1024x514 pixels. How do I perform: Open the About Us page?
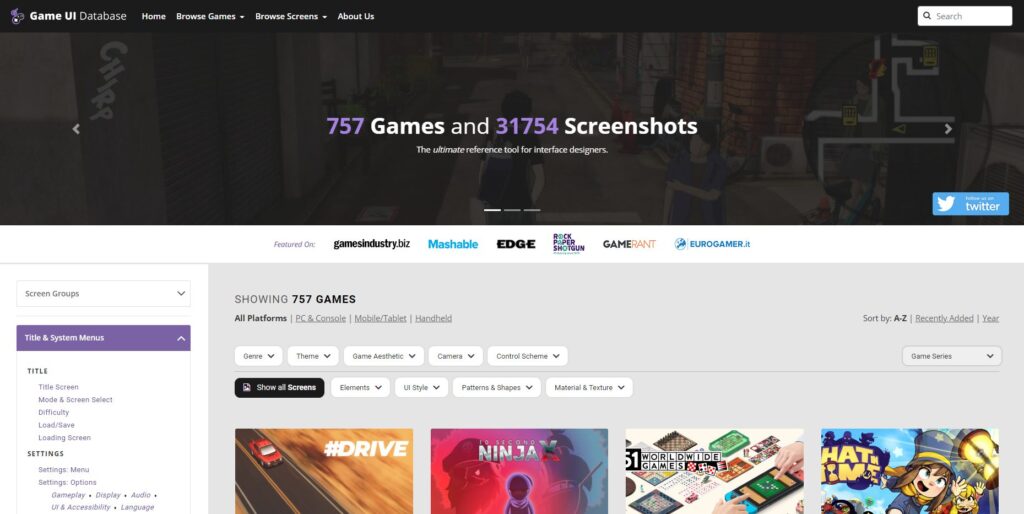356,16
